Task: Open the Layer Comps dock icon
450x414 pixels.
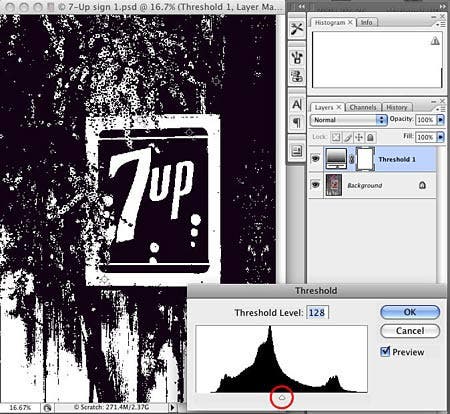Action: point(296,151)
